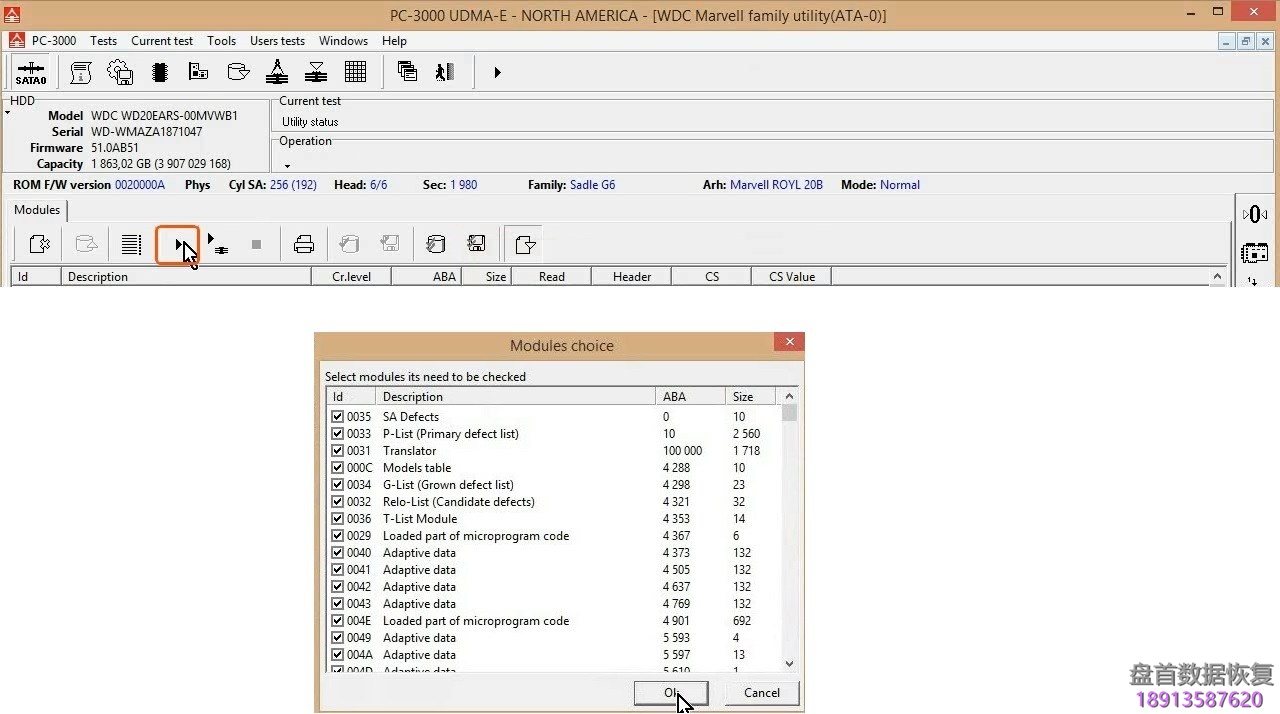Click the walking figure icon in toolbar
The image size is (1280, 714).
[x=445, y=72]
